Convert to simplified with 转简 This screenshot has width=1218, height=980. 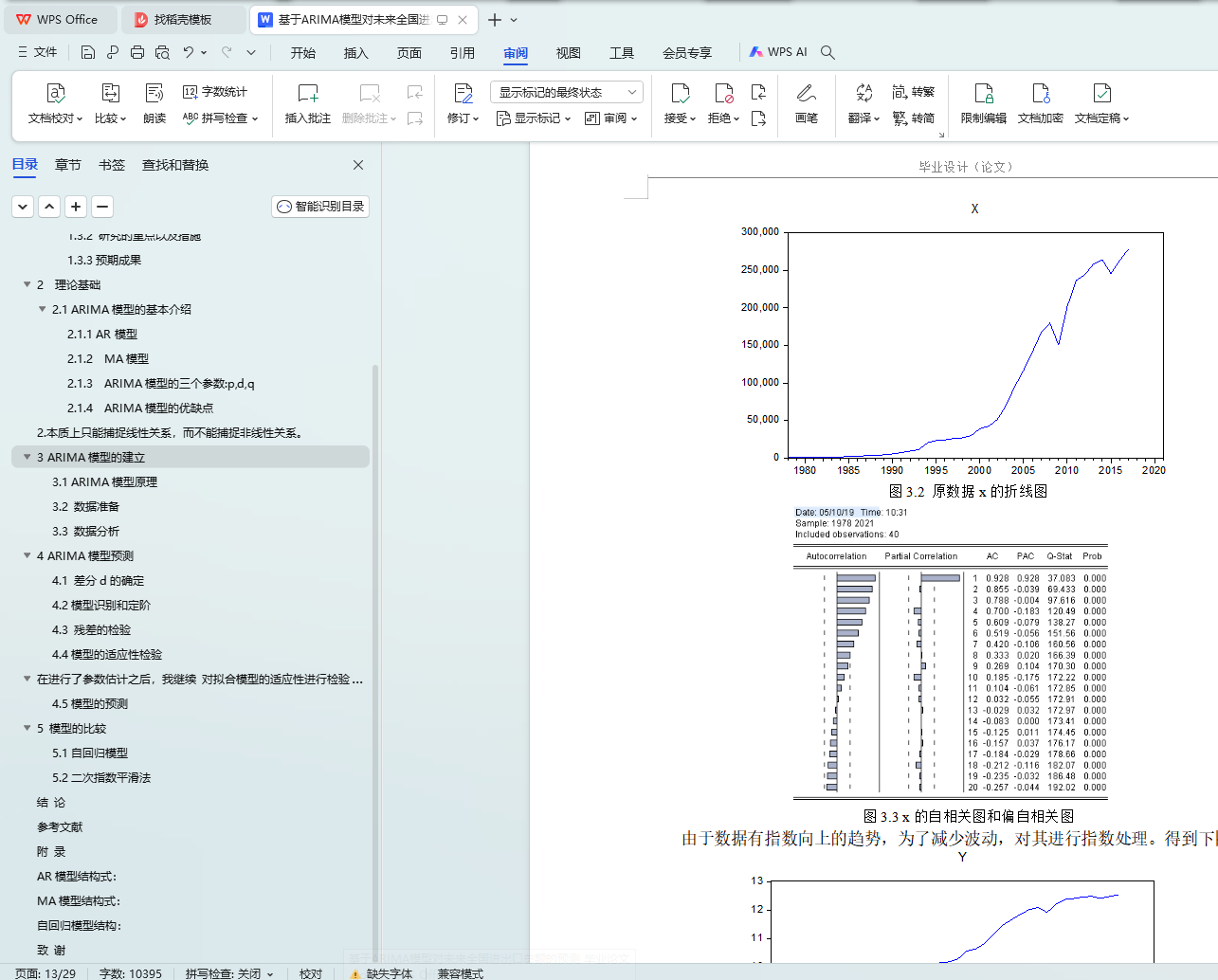coord(914,118)
